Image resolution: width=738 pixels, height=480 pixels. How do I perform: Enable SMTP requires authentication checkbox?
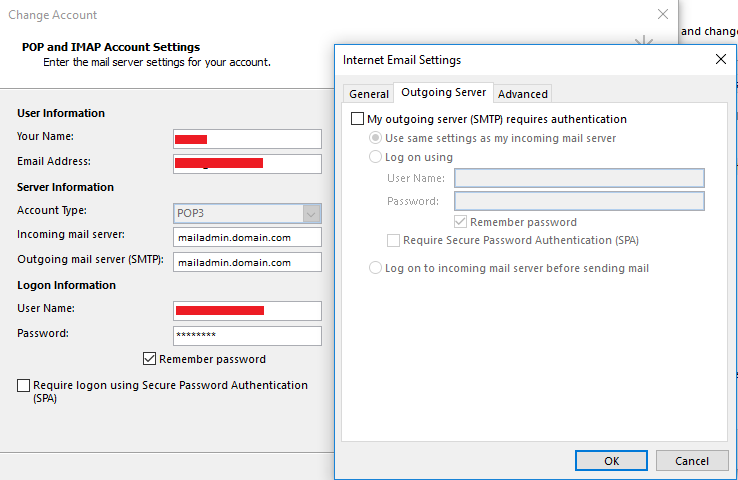click(358, 119)
